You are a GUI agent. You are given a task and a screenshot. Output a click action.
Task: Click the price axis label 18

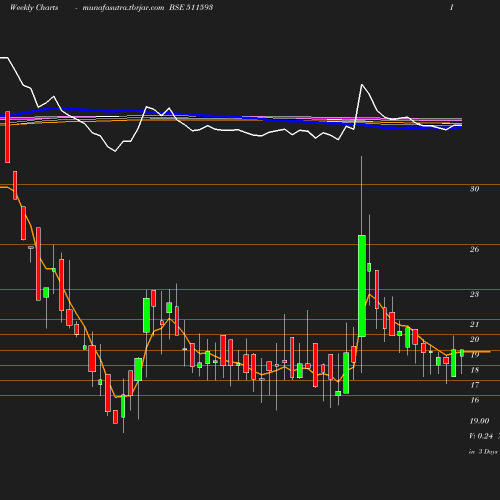(x=474, y=370)
